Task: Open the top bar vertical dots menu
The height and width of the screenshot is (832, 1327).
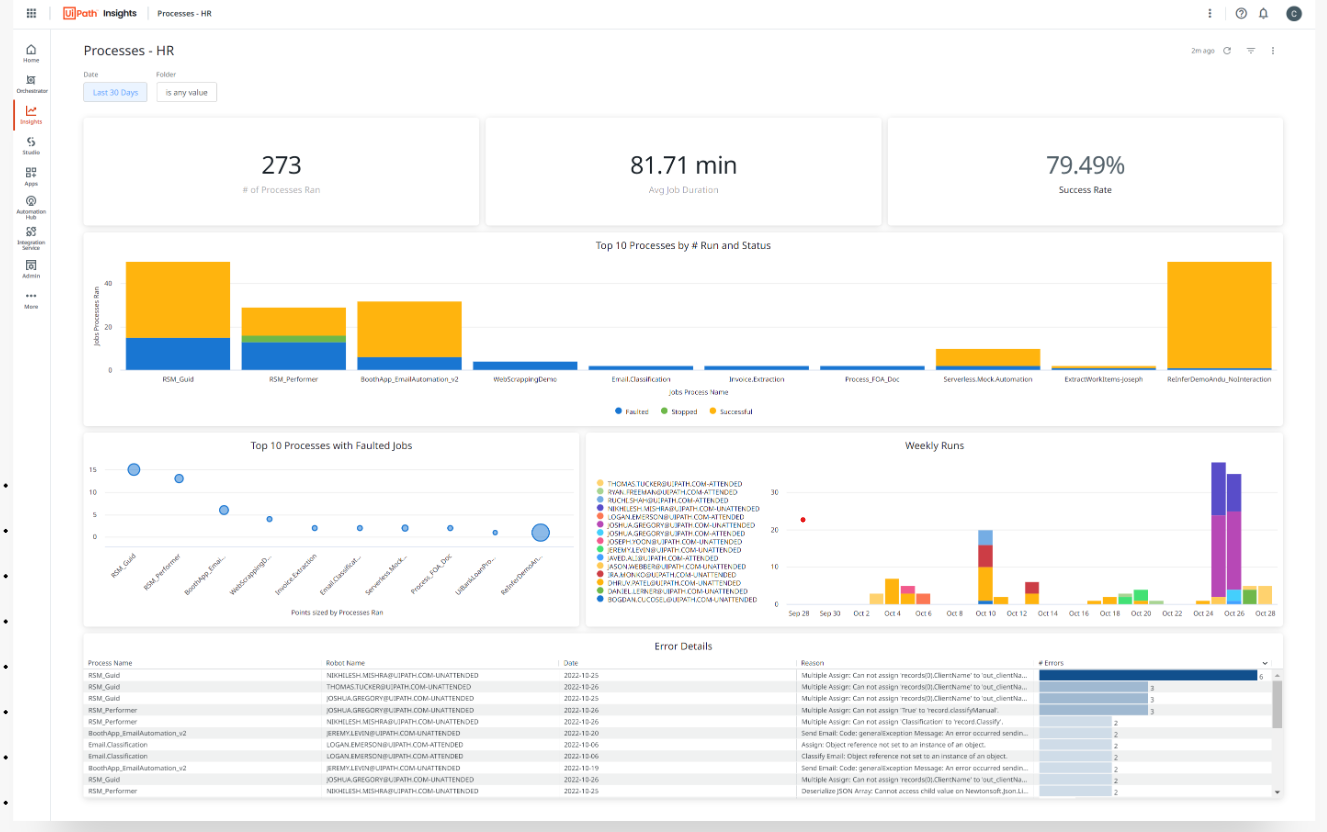Action: click(1210, 13)
